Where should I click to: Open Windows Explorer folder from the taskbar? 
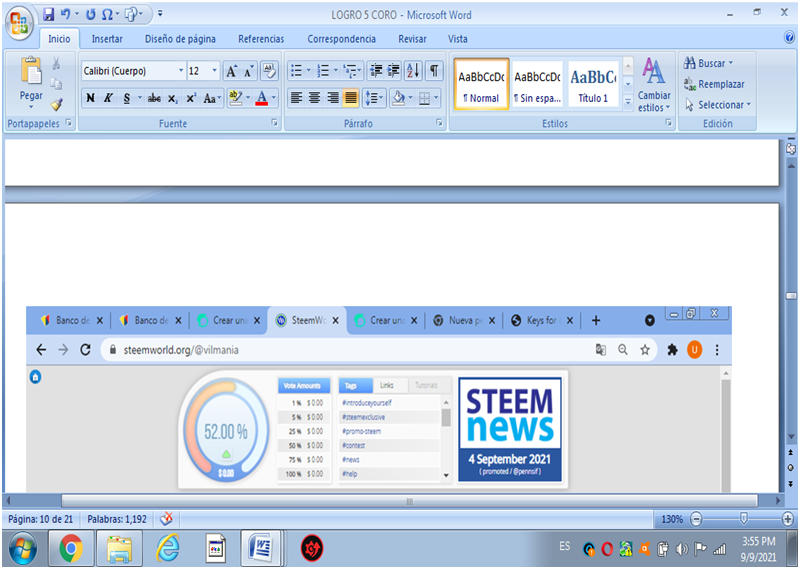[x=119, y=549]
